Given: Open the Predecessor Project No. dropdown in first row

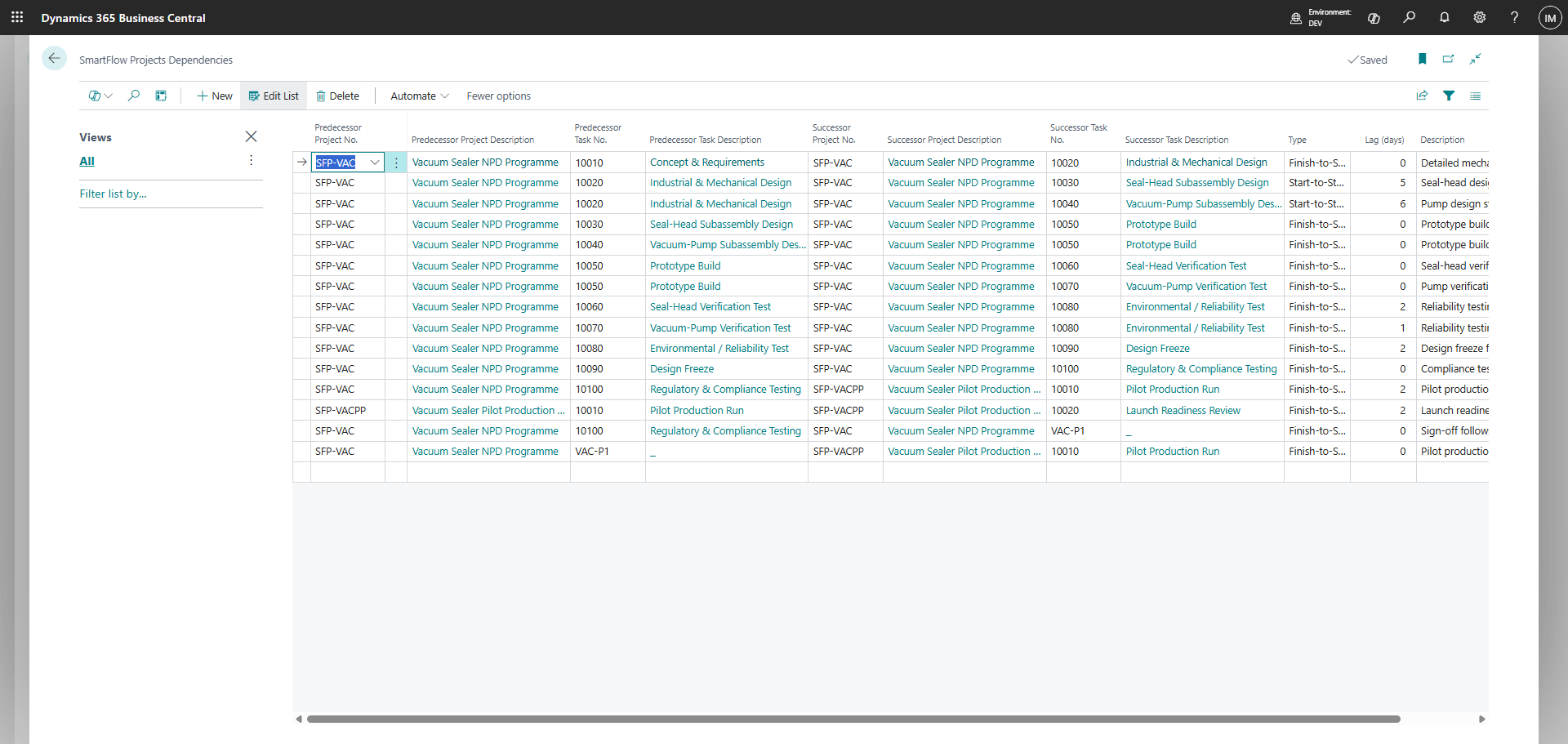Looking at the screenshot, I should point(374,163).
